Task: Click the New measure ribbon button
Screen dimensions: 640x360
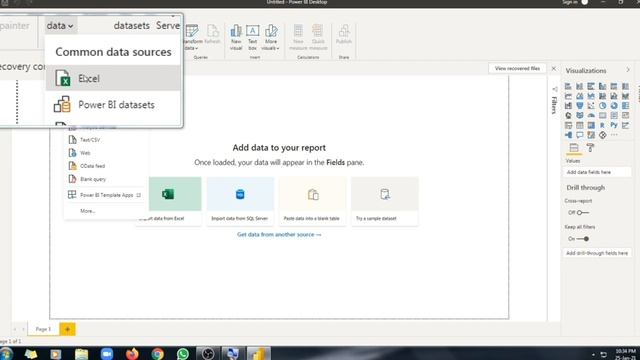Action: click(298, 37)
